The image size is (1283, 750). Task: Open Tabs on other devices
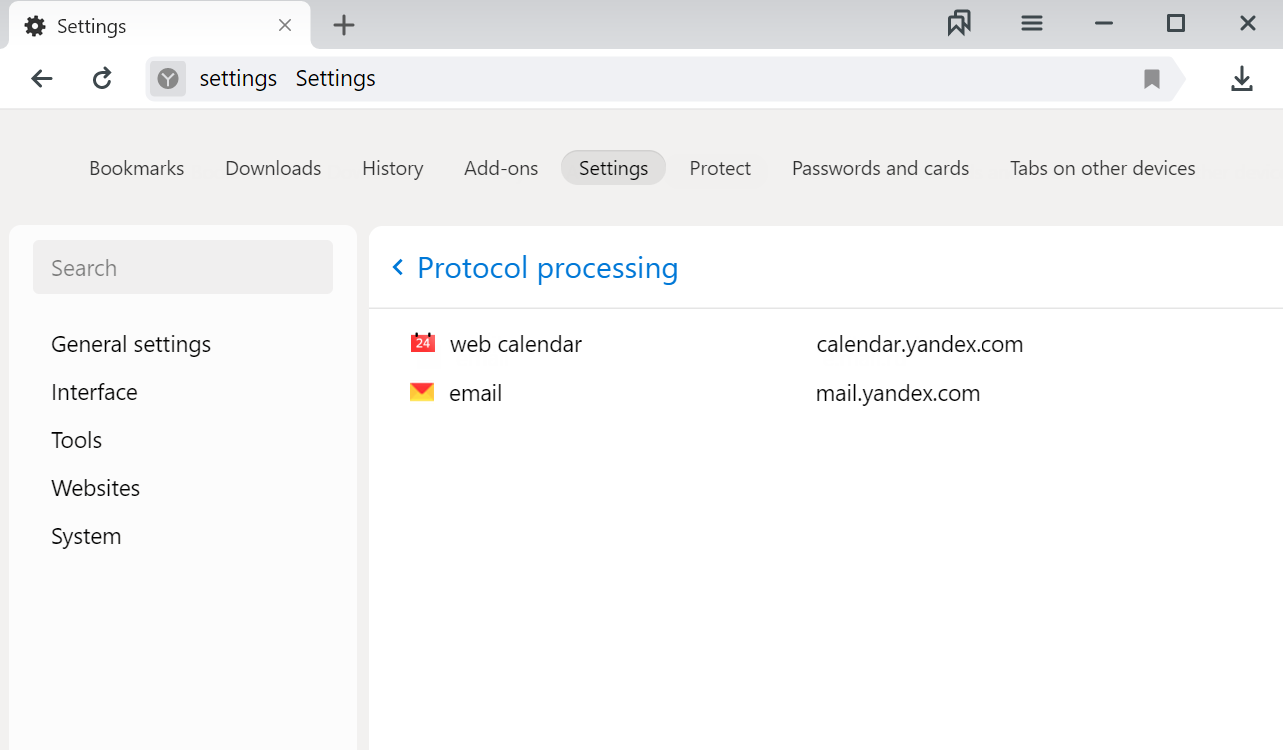tap(1103, 168)
